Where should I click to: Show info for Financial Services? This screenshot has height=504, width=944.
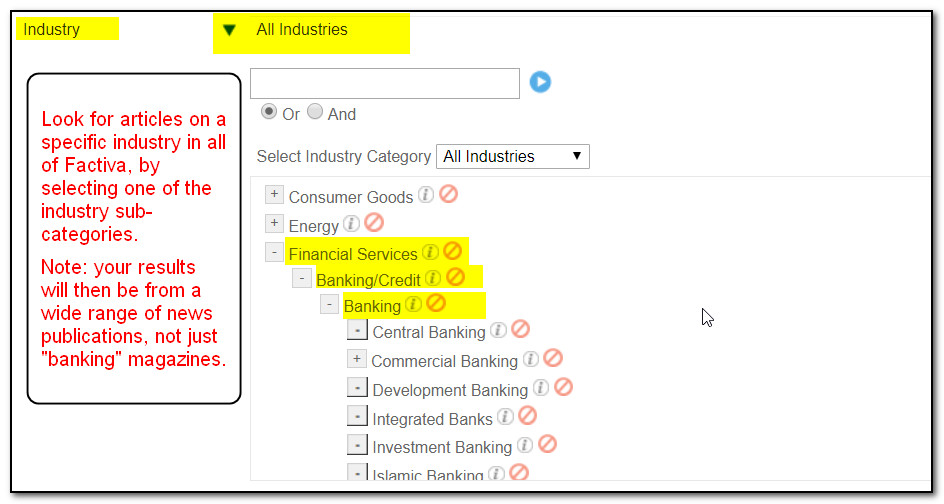pyautogui.click(x=430, y=252)
